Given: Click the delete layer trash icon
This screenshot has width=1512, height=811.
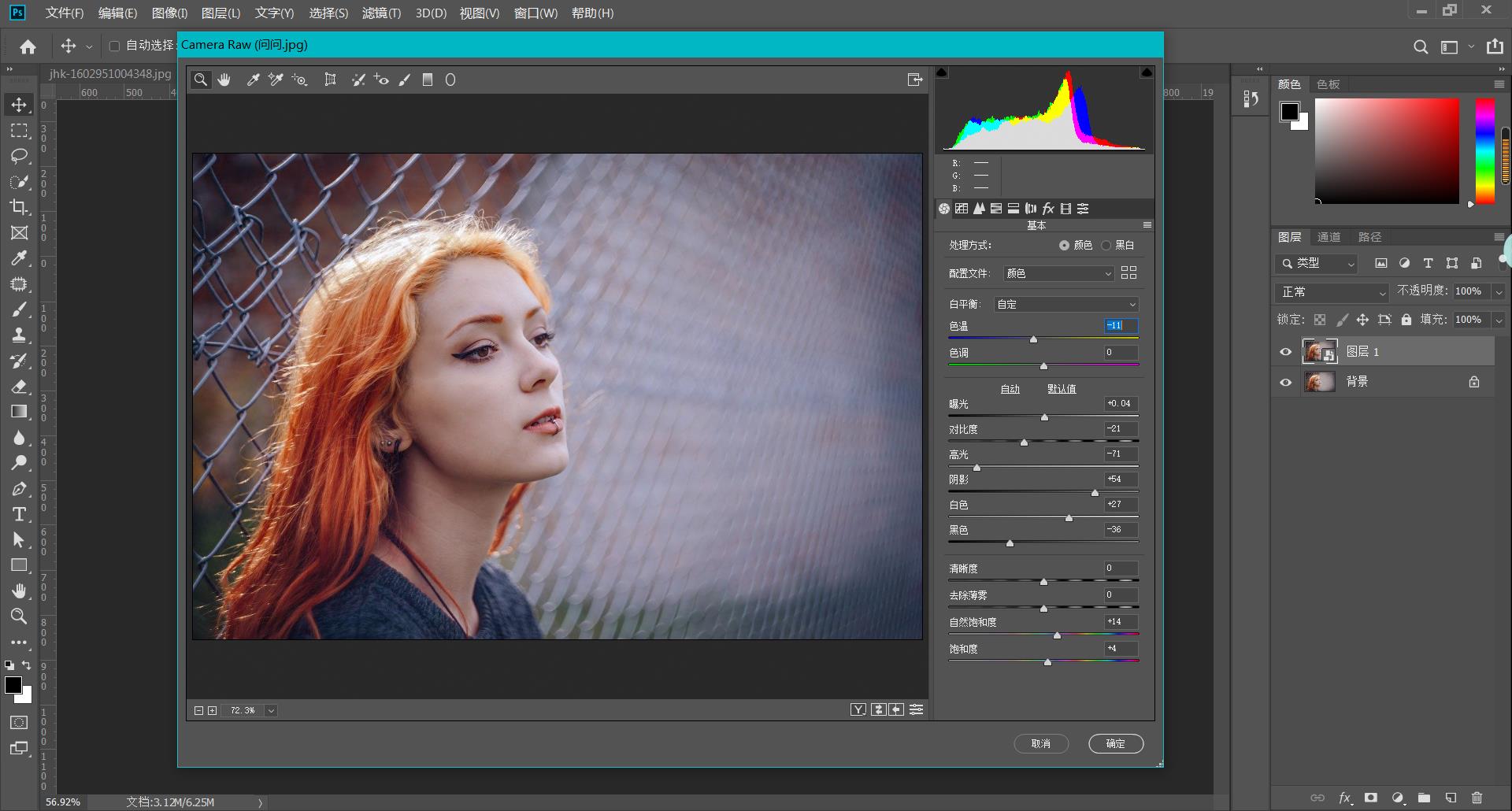Looking at the screenshot, I should click(1477, 798).
